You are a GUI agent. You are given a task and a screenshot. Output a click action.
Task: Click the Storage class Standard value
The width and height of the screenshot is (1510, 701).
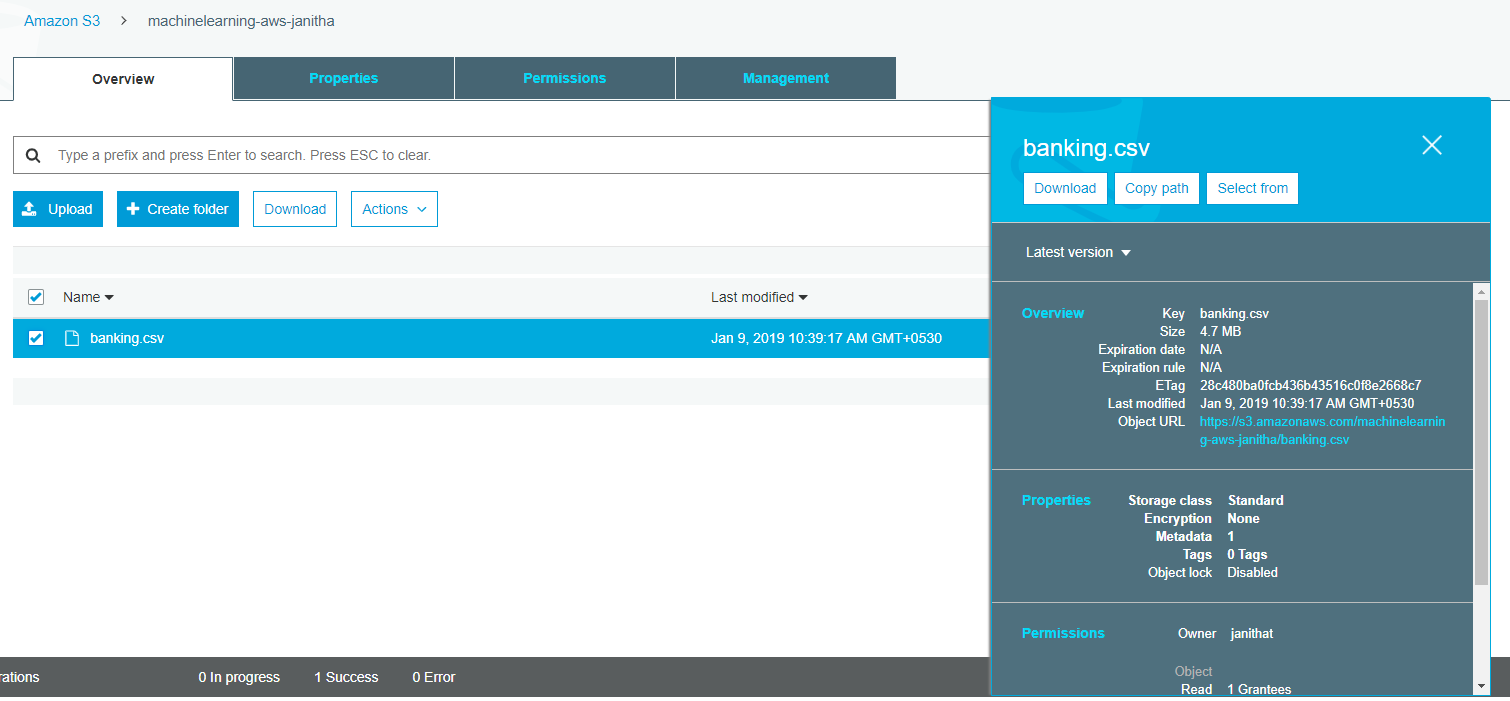point(1255,500)
